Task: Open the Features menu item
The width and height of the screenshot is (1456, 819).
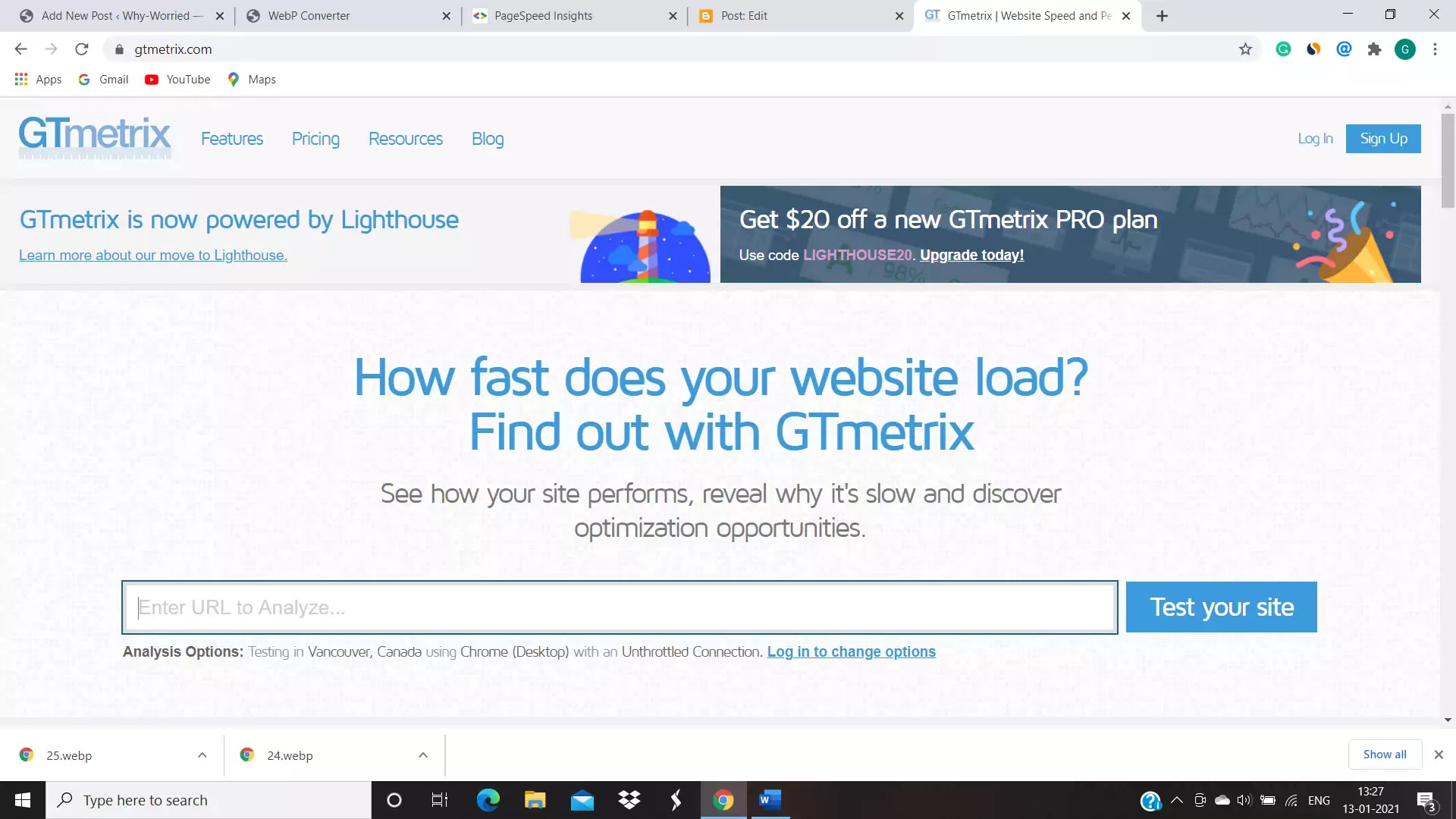Action: point(232,139)
